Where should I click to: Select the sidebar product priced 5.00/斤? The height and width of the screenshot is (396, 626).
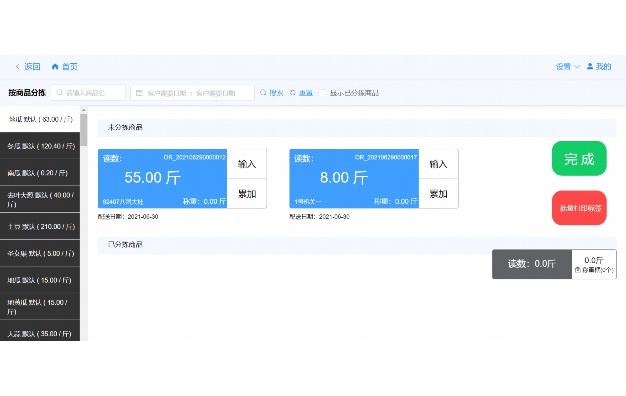click(40, 253)
